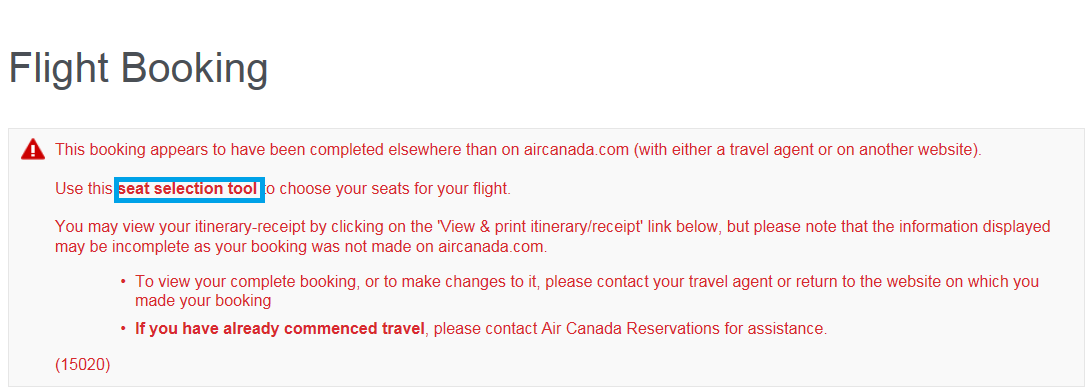The width and height of the screenshot is (1086, 389).
Task: Click the second red bullet point marker
Action: 123,329
